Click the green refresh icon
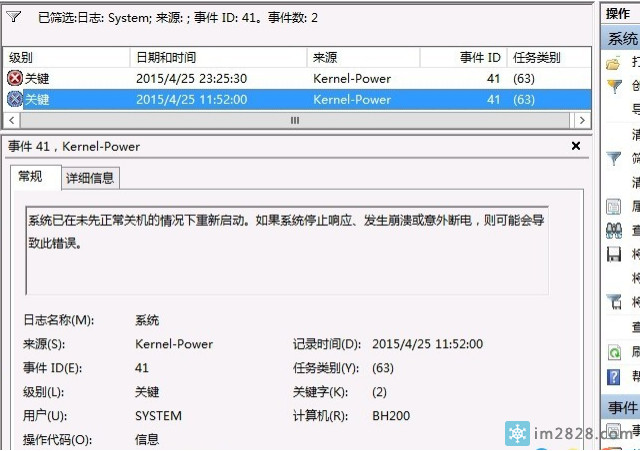Screen dimensions: 640x451 click(614, 352)
